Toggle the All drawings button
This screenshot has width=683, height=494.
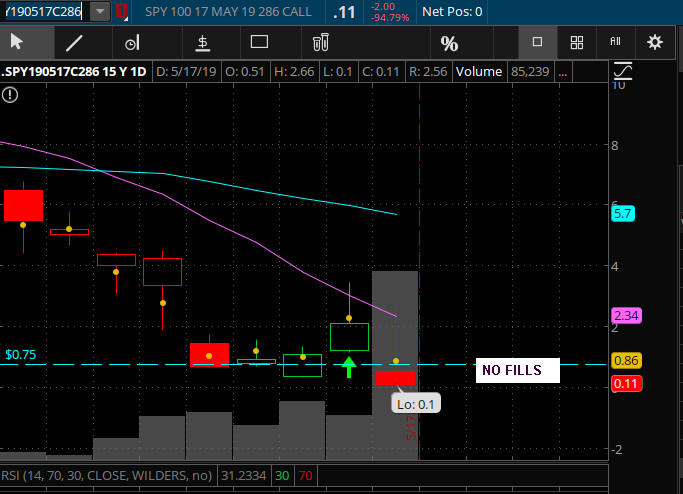click(x=615, y=42)
